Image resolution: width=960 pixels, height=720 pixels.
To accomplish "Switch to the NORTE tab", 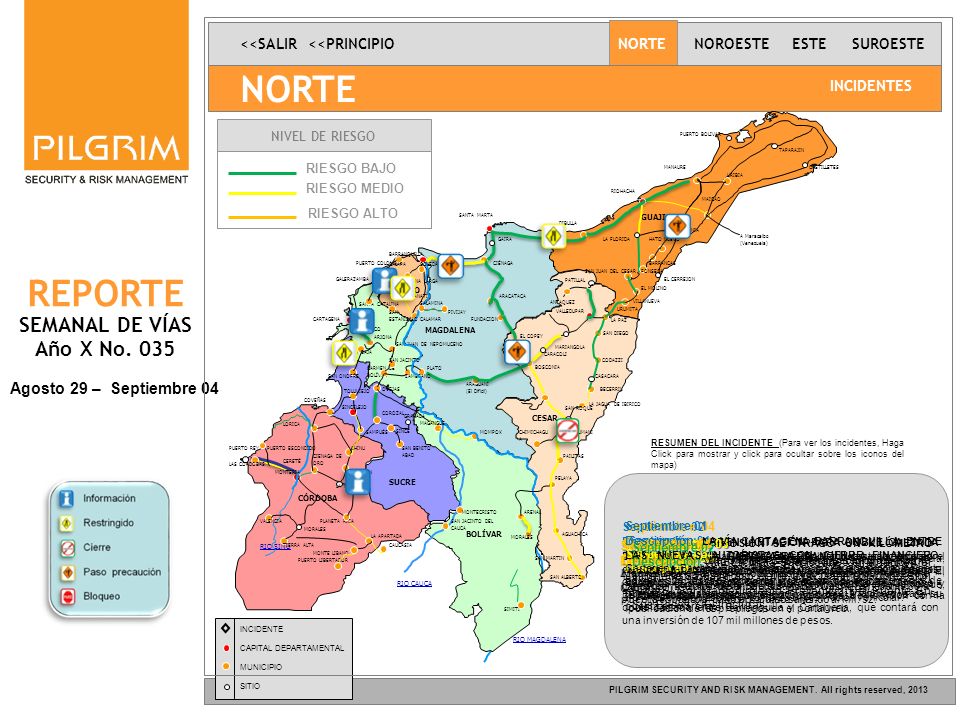I will click(642, 43).
